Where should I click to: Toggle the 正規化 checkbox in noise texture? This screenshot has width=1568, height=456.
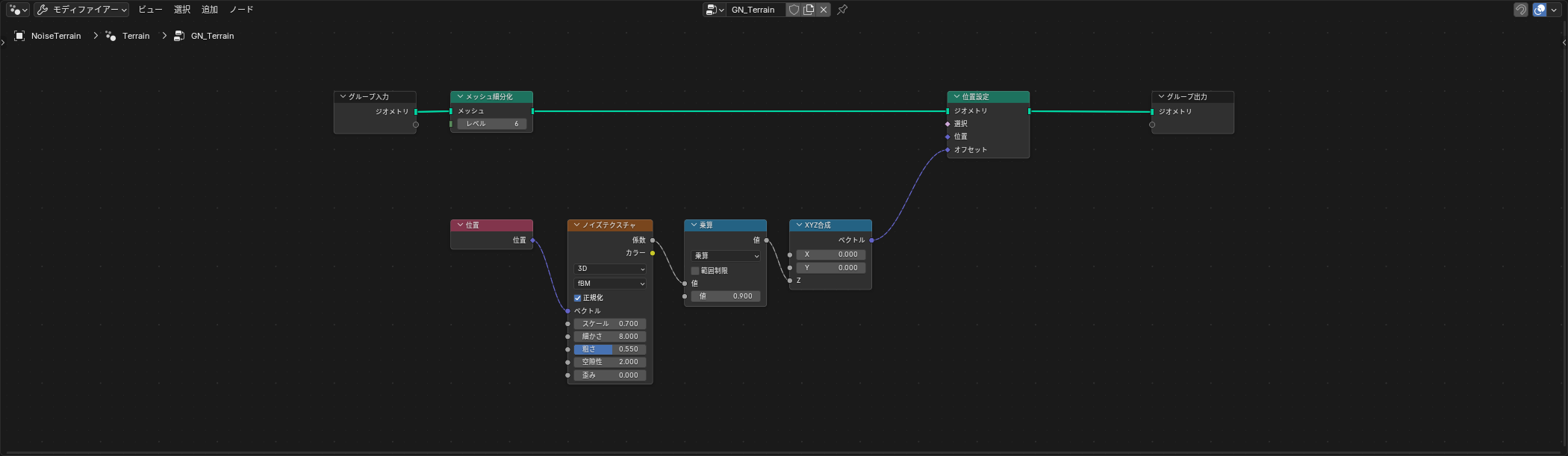pos(577,298)
